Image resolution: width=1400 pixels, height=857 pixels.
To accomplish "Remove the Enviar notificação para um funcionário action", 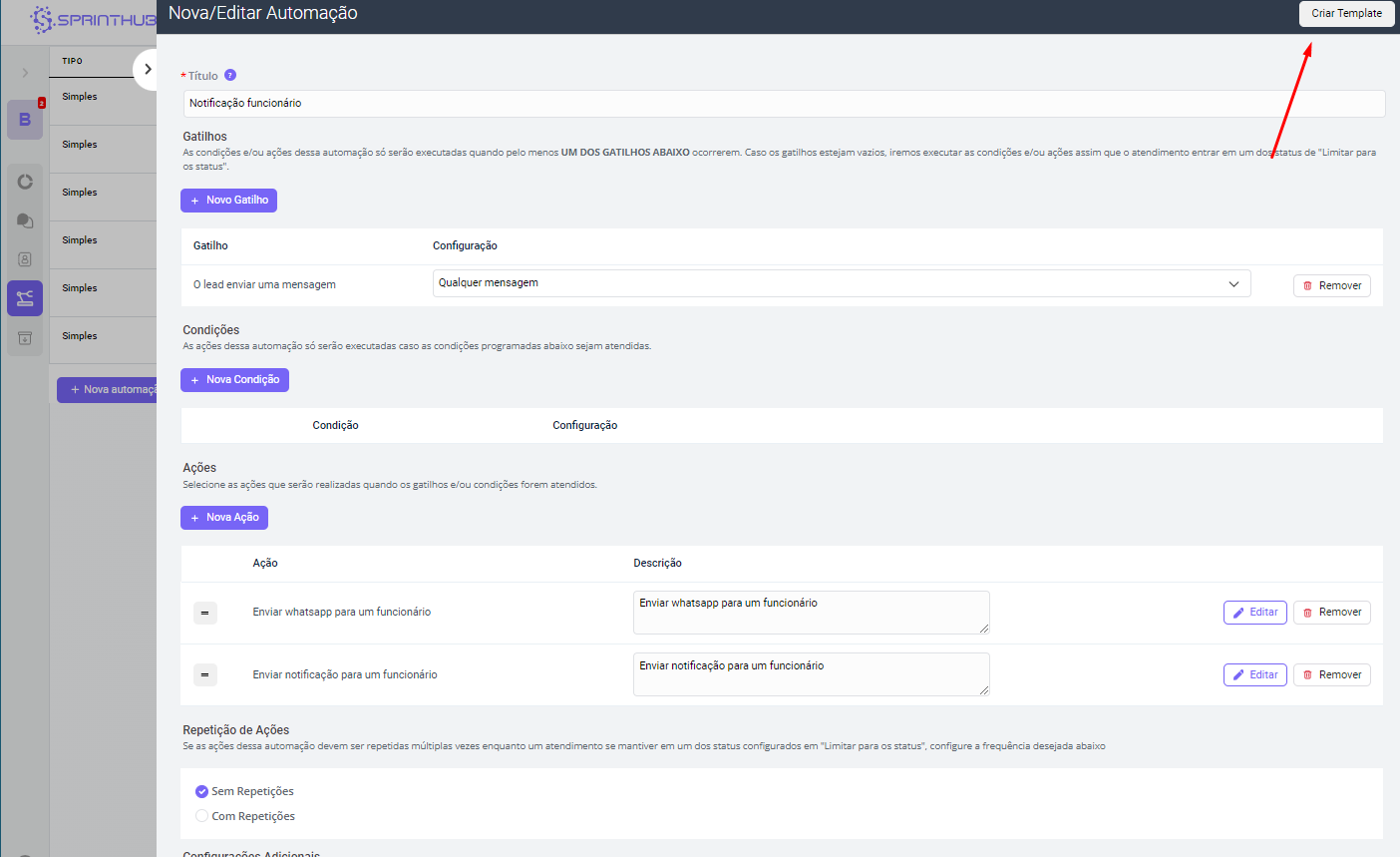I will pyautogui.click(x=1331, y=675).
